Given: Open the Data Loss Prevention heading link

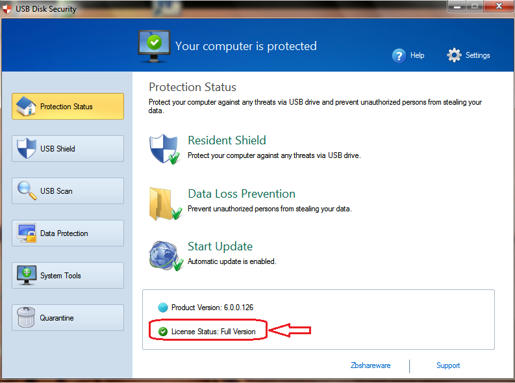Looking at the screenshot, I should (242, 194).
